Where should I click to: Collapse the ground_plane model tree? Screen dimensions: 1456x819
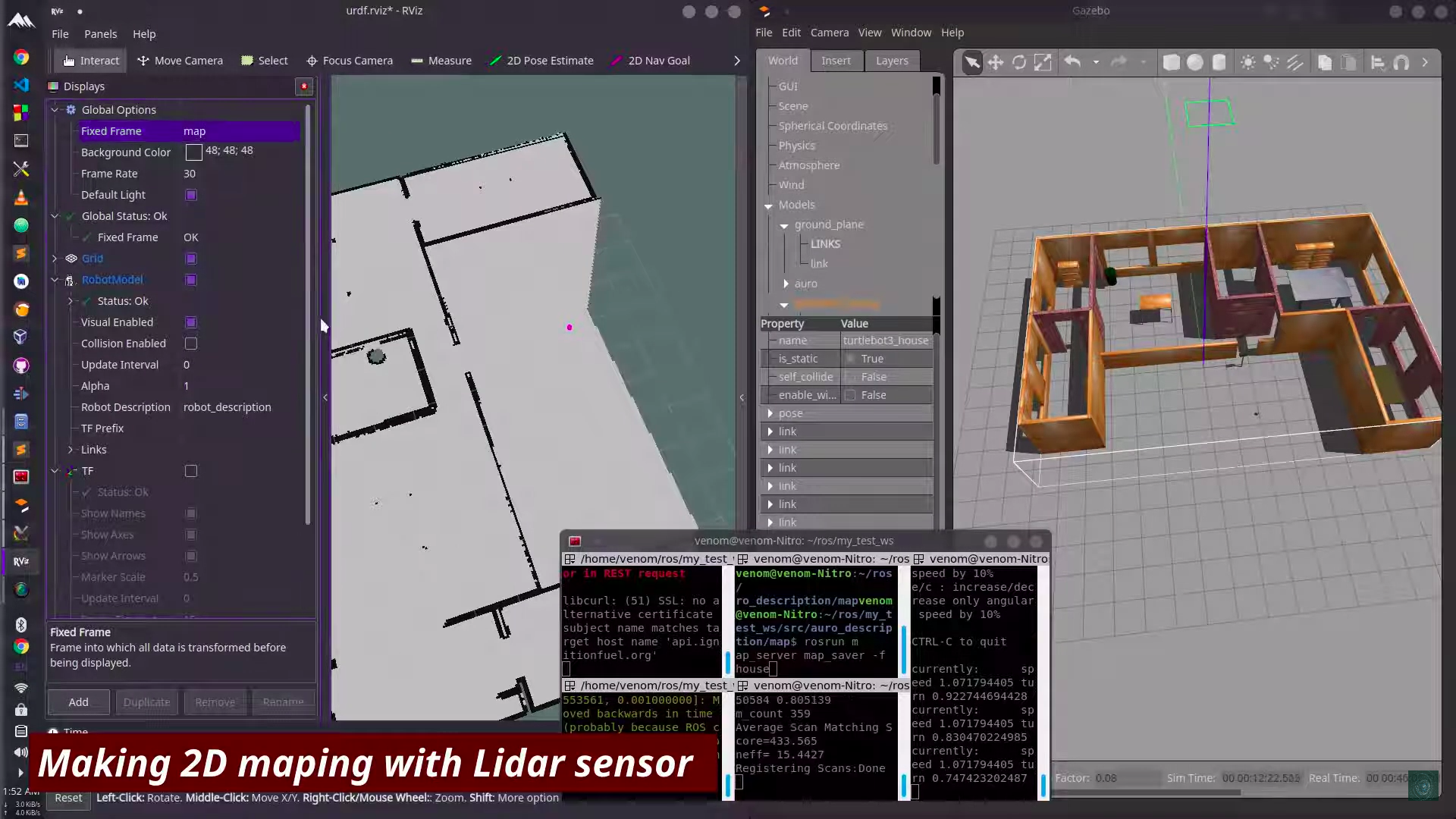pos(784,225)
